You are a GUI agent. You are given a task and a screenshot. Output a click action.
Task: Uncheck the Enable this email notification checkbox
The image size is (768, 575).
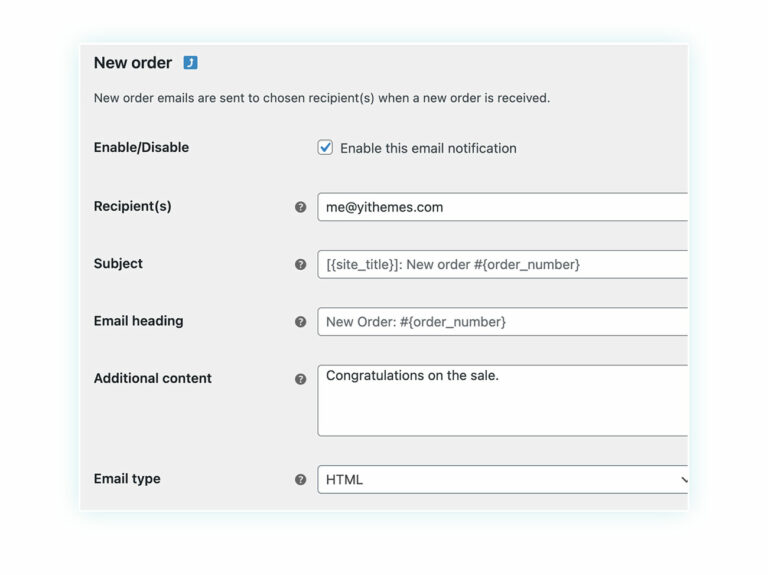[325, 148]
